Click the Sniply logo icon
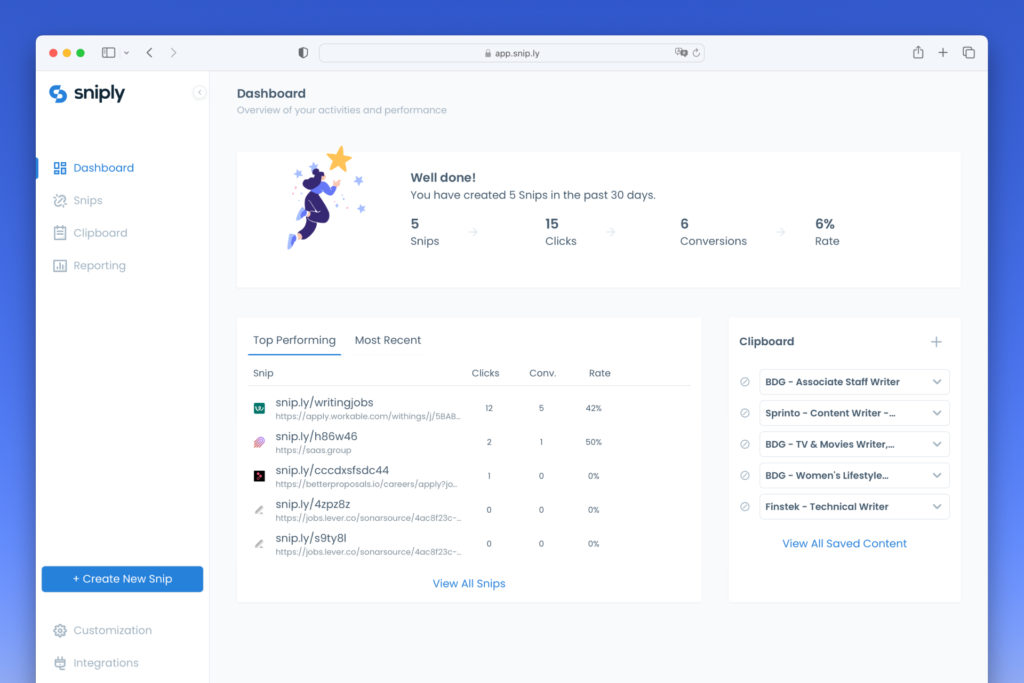 (x=58, y=93)
